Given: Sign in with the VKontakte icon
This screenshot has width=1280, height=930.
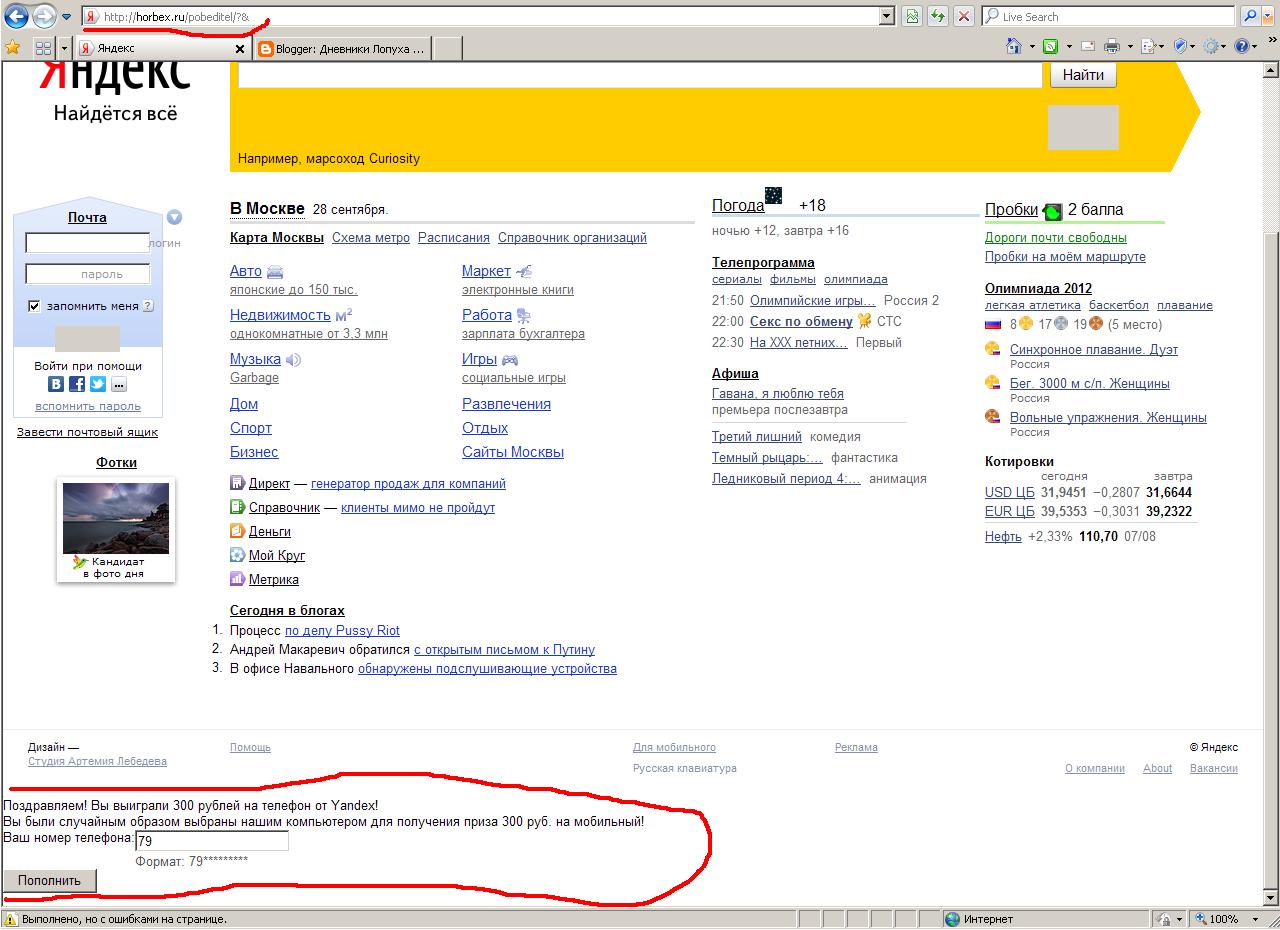Looking at the screenshot, I should point(56,384).
